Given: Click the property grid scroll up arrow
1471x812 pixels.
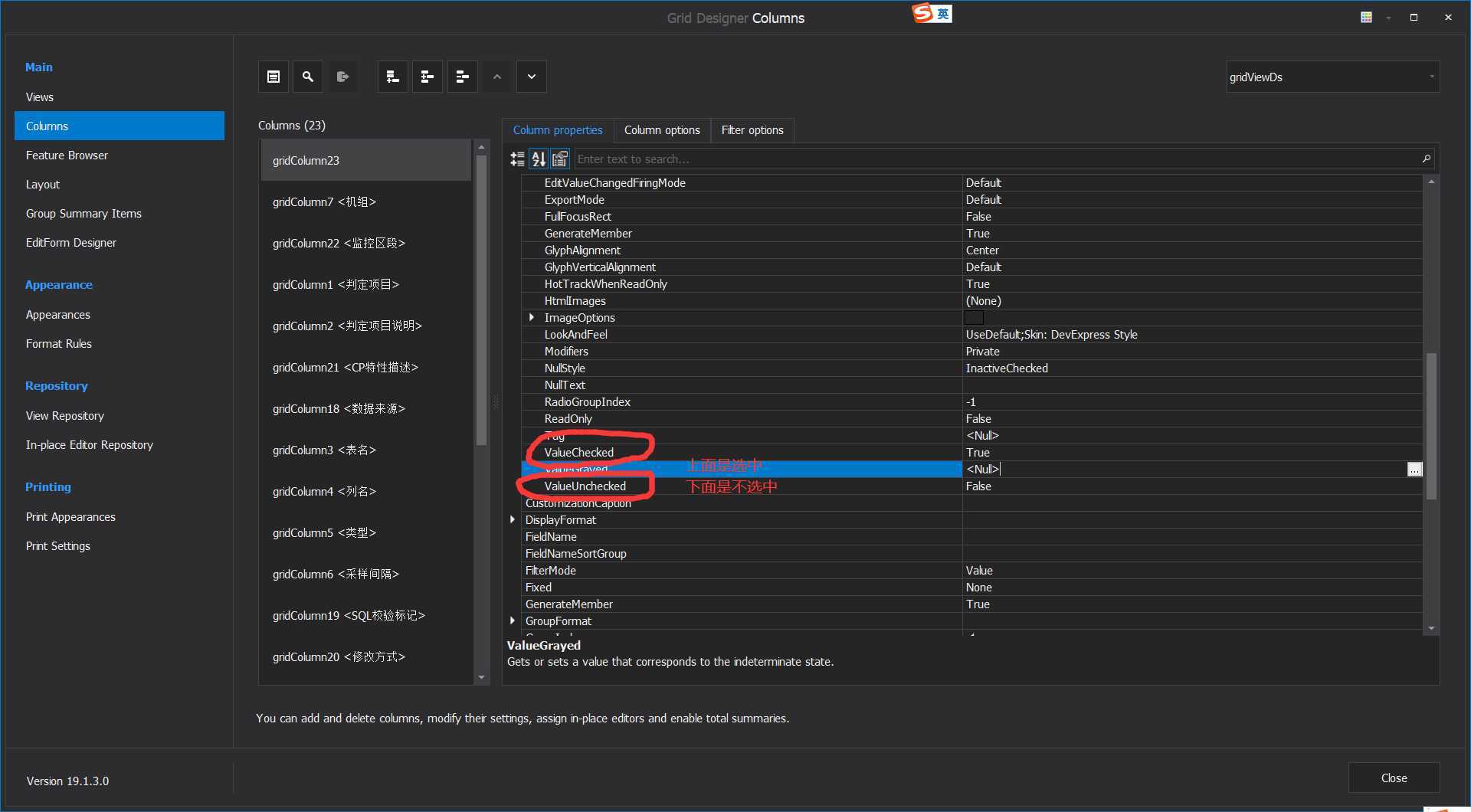Looking at the screenshot, I should (1431, 182).
